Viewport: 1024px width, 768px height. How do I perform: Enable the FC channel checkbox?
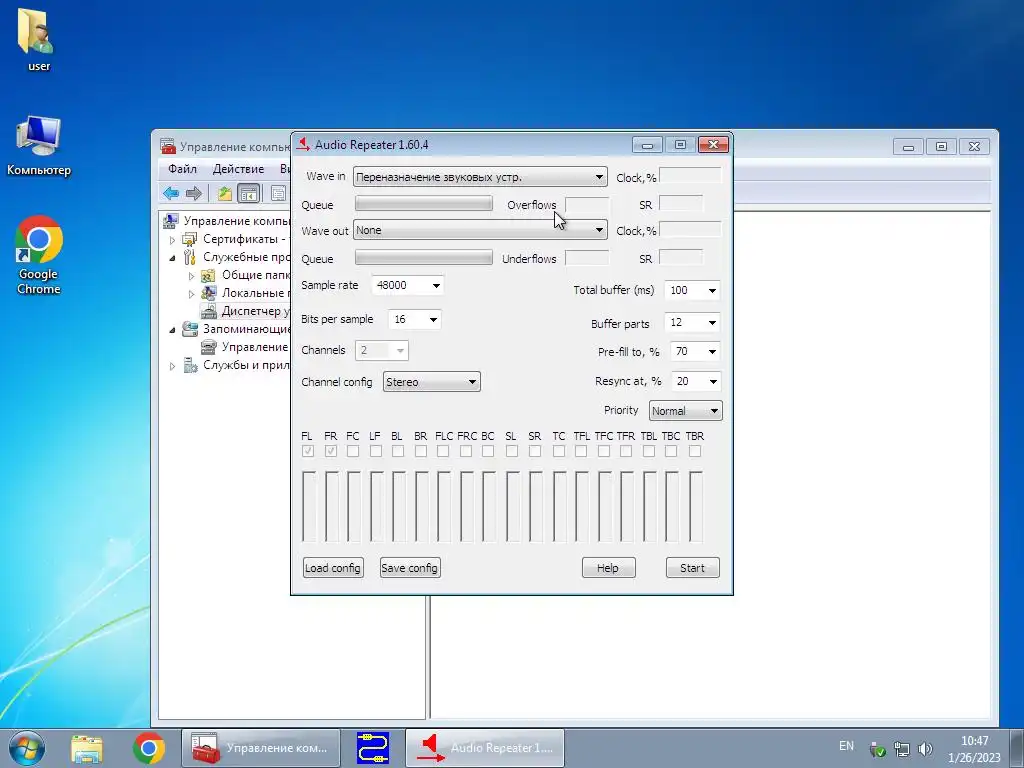pos(353,451)
